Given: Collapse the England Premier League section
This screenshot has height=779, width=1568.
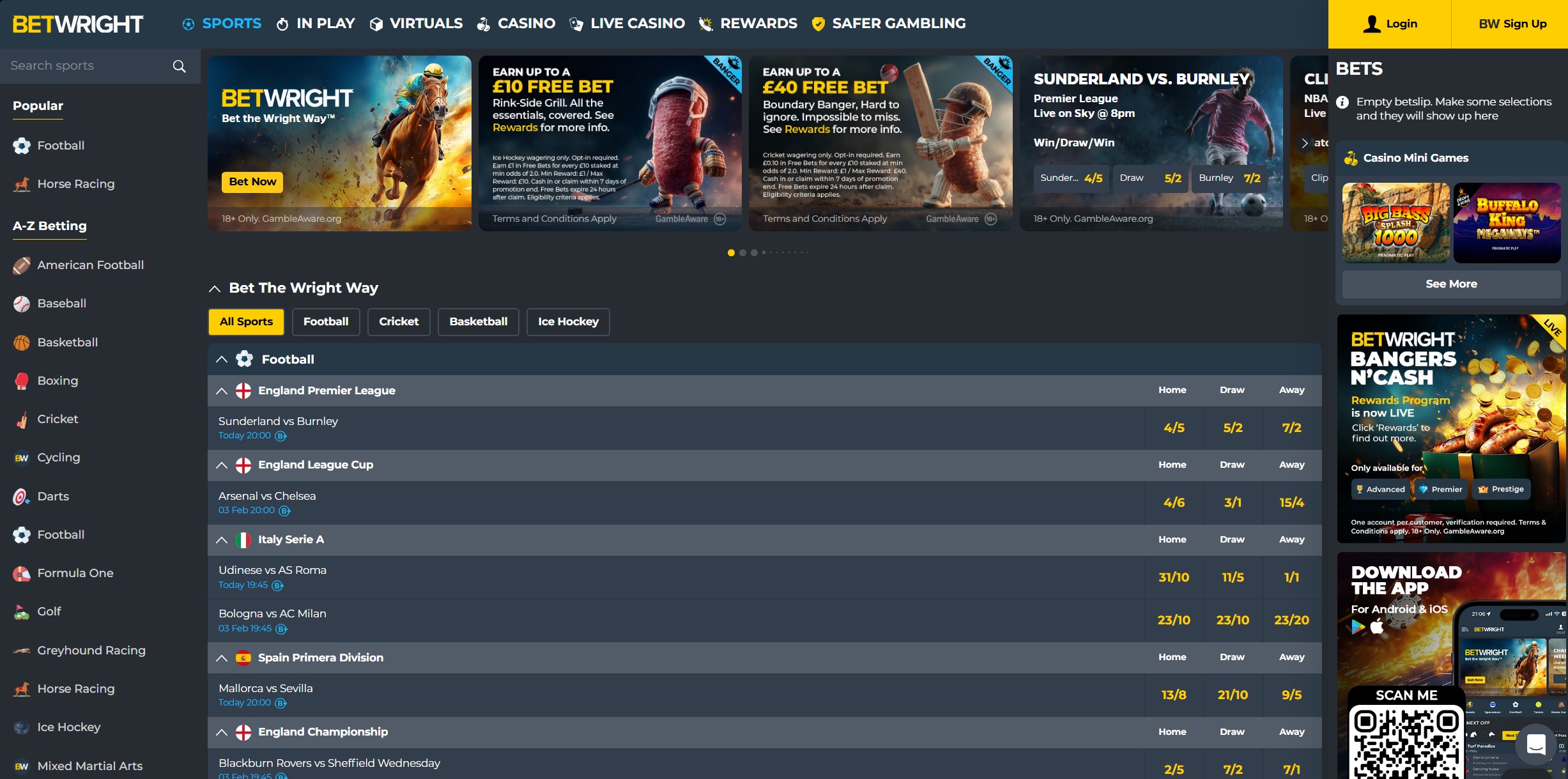Looking at the screenshot, I should [x=222, y=390].
